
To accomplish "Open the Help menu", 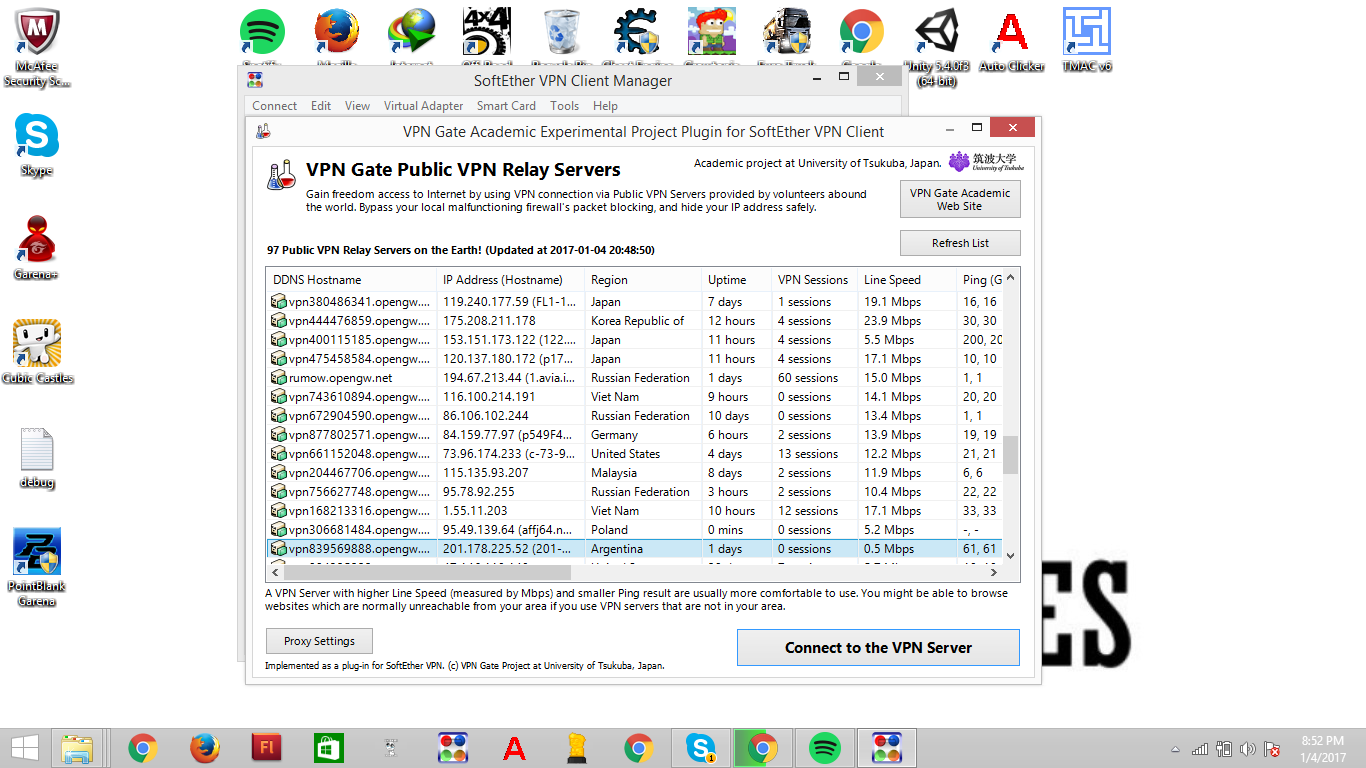I will click(605, 105).
